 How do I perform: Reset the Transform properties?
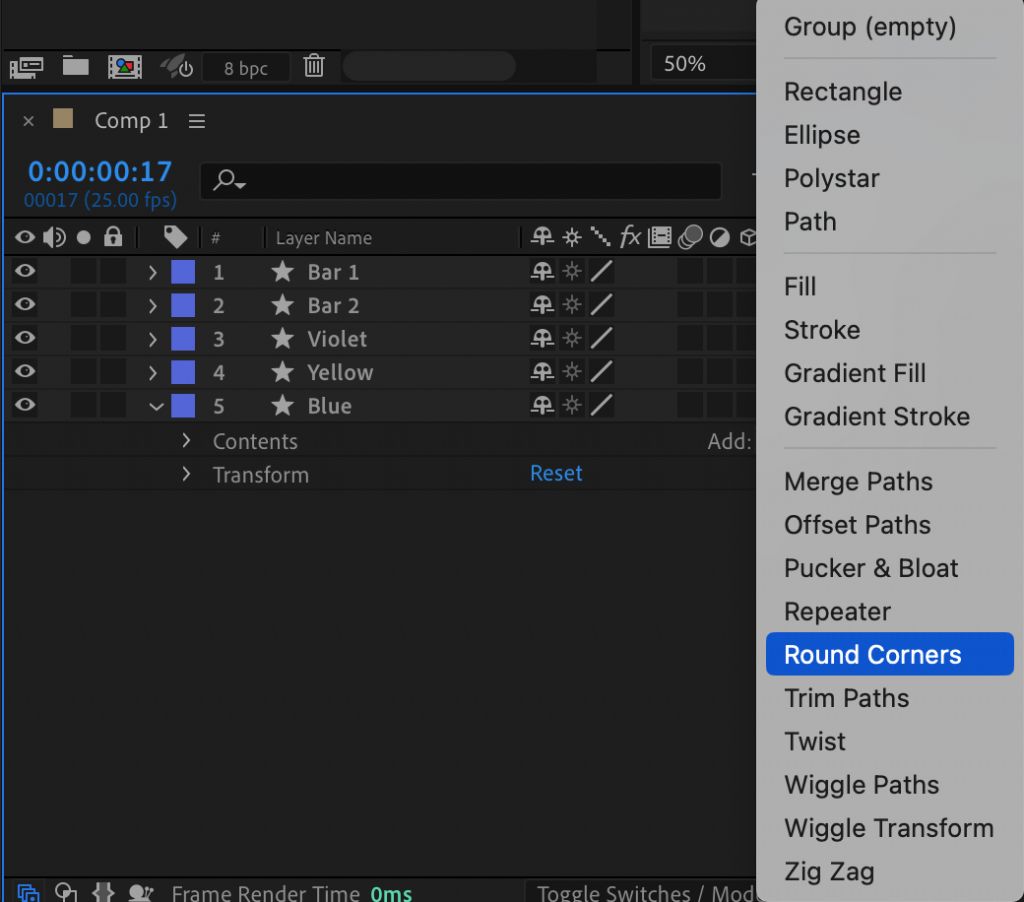[556, 474]
